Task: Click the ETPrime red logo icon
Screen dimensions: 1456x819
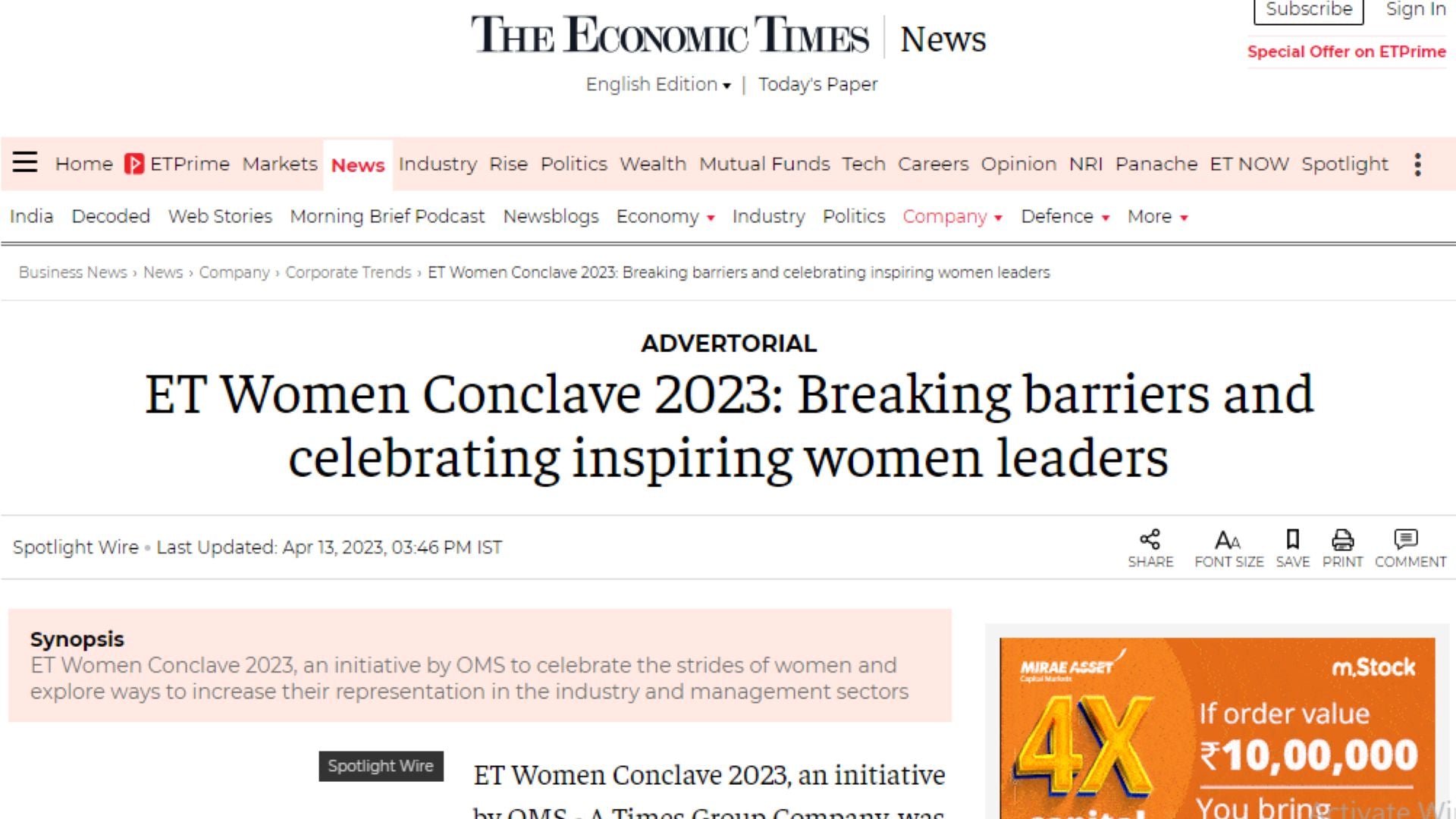Action: click(134, 164)
